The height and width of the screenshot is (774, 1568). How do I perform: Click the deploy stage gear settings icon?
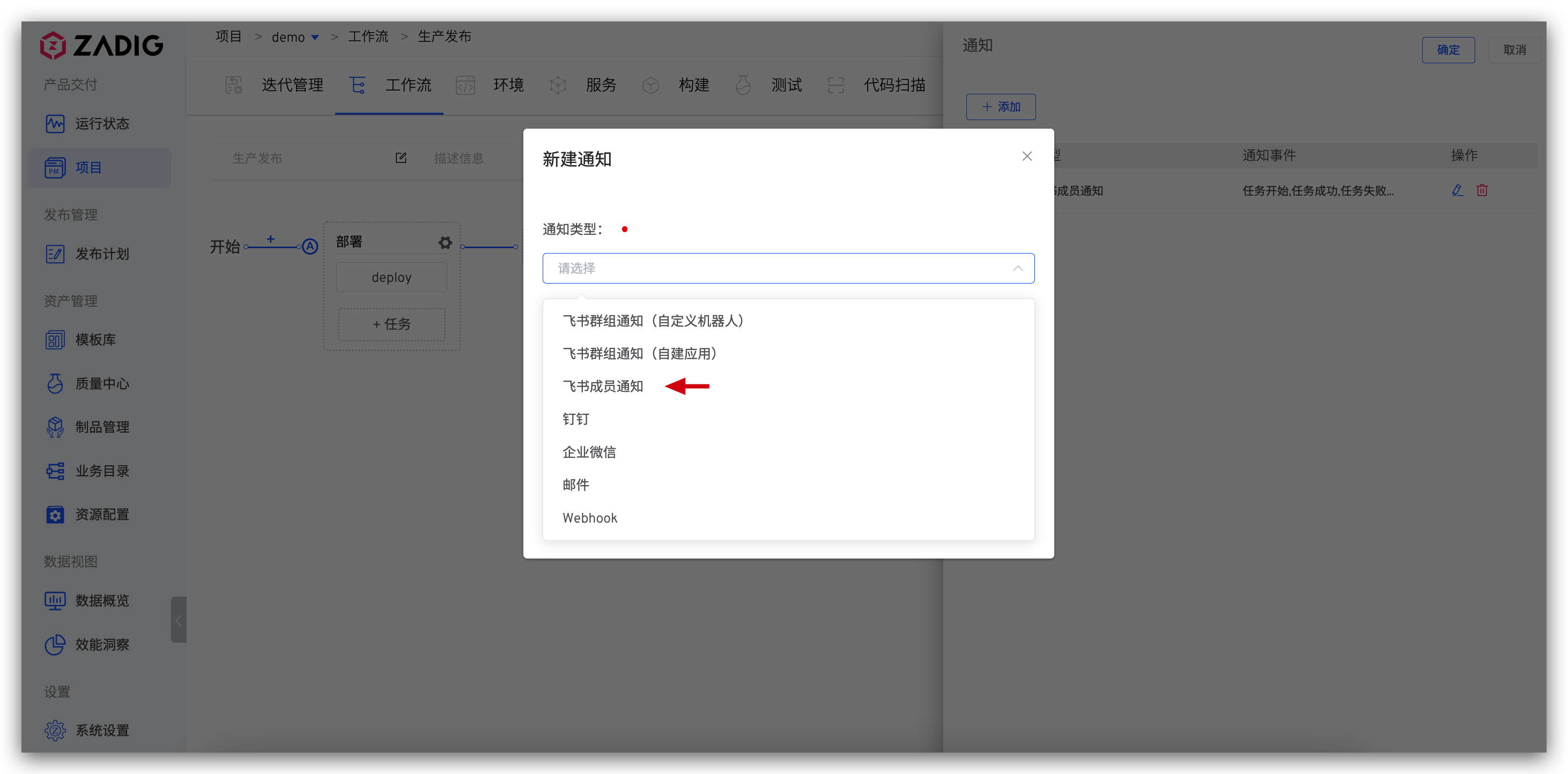tap(445, 243)
